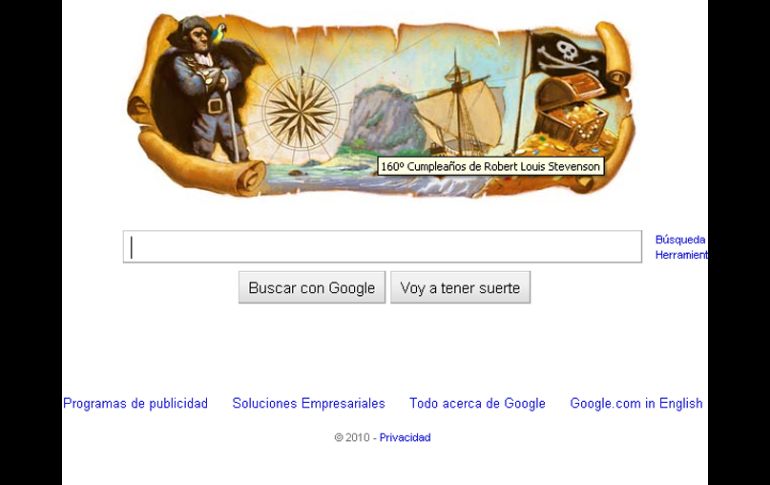Switch to Google.com in English

(636, 404)
